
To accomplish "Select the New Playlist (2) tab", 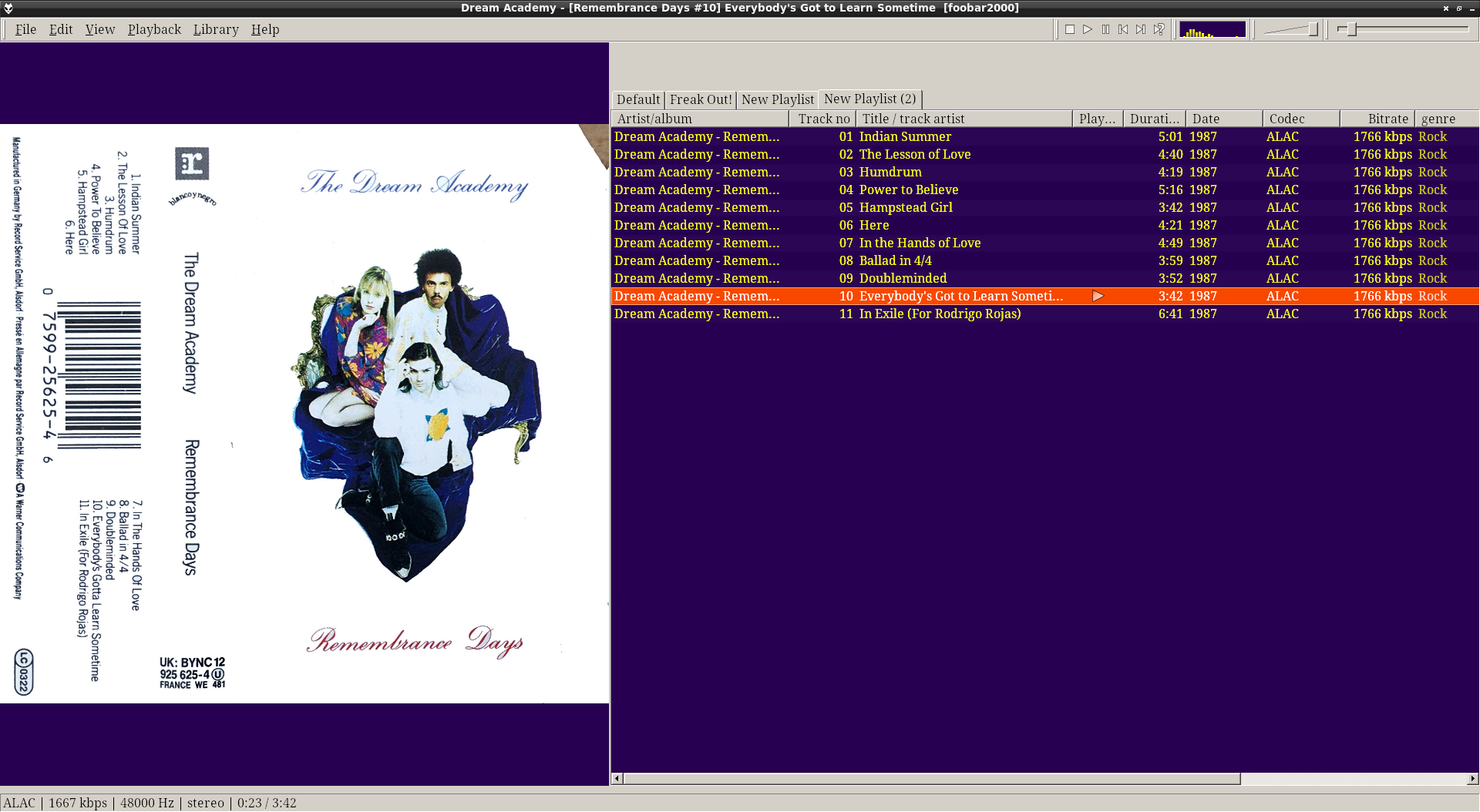I will click(870, 99).
